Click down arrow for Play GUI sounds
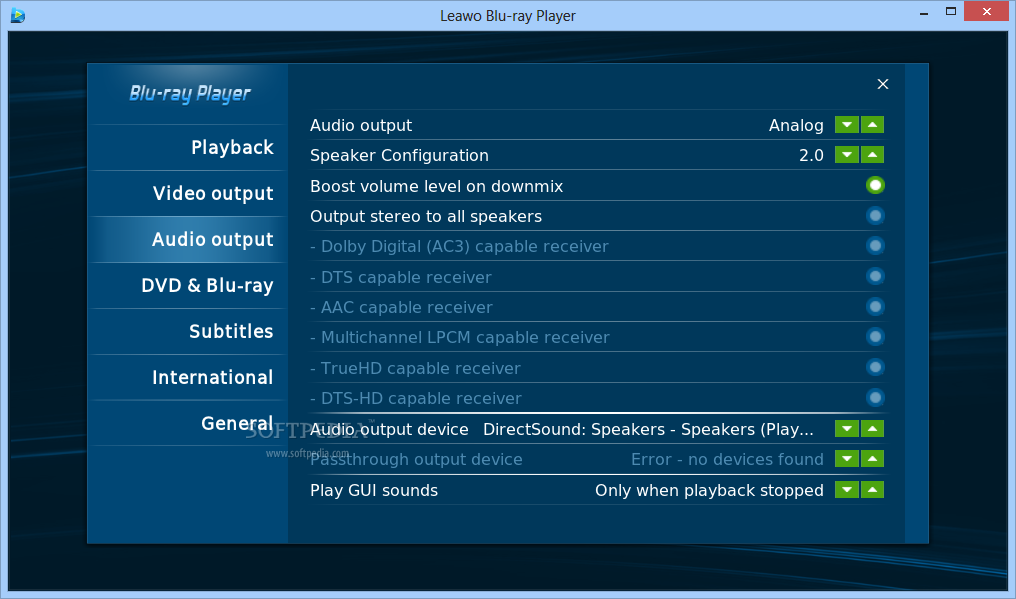The width and height of the screenshot is (1016, 599). (846, 489)
